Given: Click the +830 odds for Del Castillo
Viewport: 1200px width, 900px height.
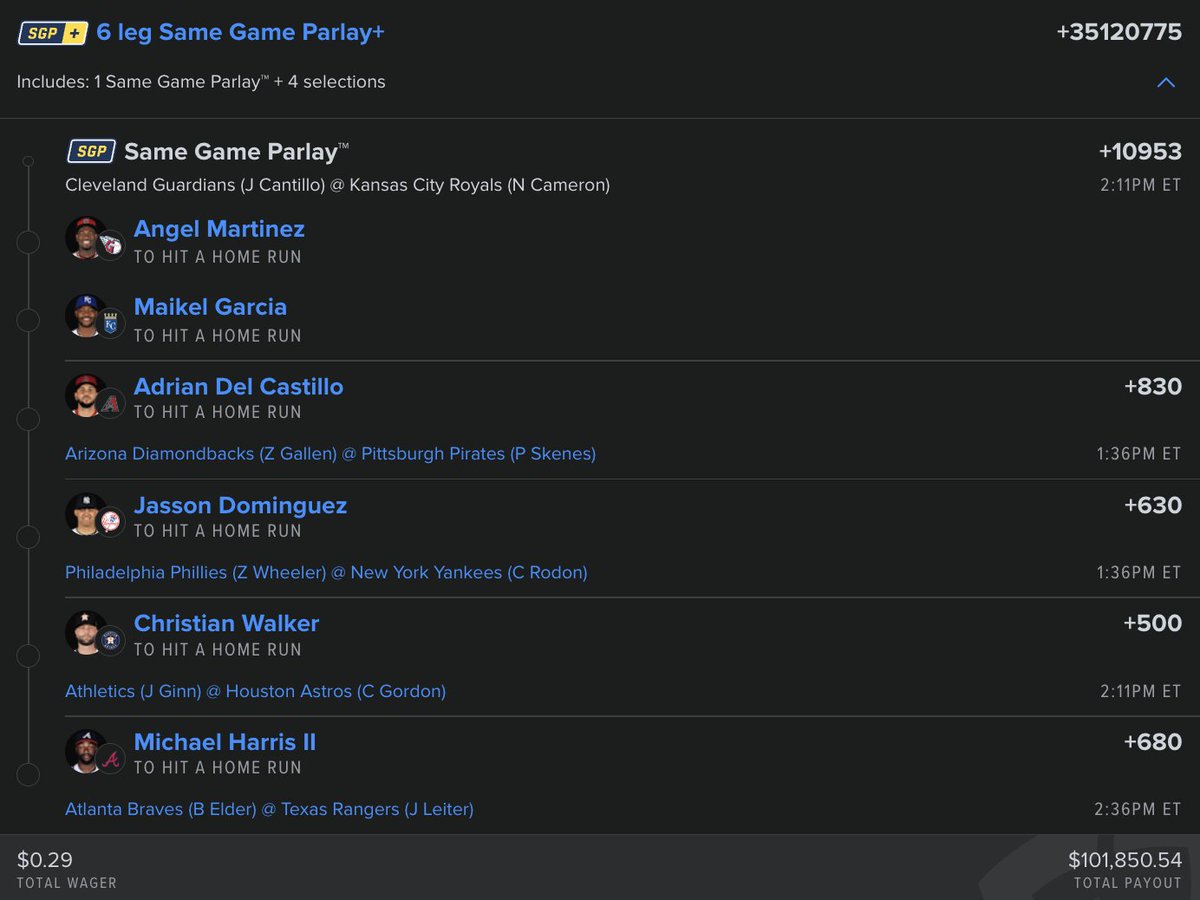Looking at the screenshot, I should pos(1153,387).
